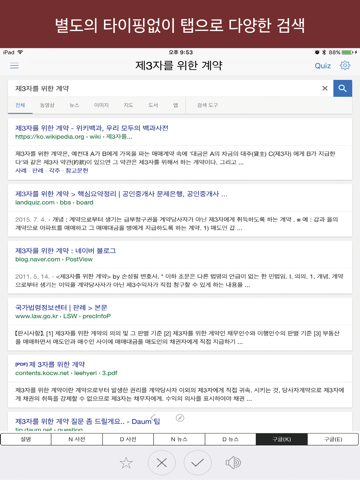
Task: Switch to the D 사전 bottom tab
Action: tap(128, 439)
